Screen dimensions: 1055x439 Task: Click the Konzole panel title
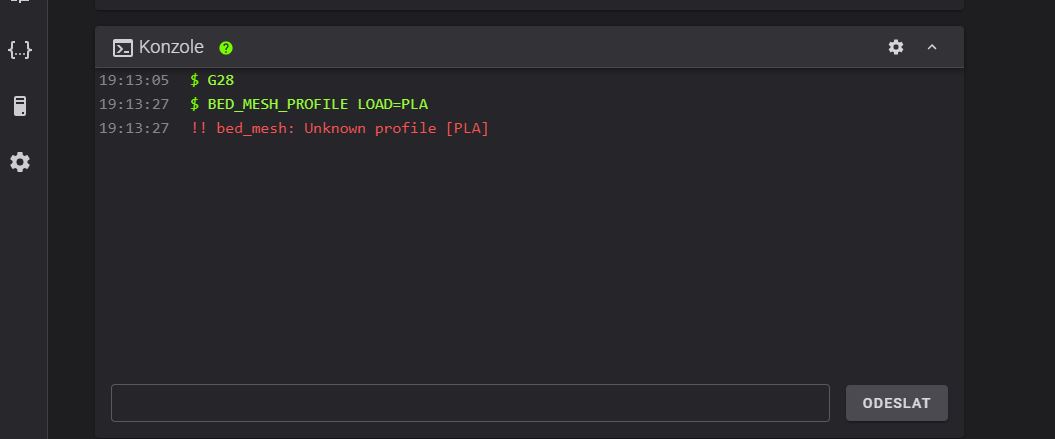(x=171, y=47)
